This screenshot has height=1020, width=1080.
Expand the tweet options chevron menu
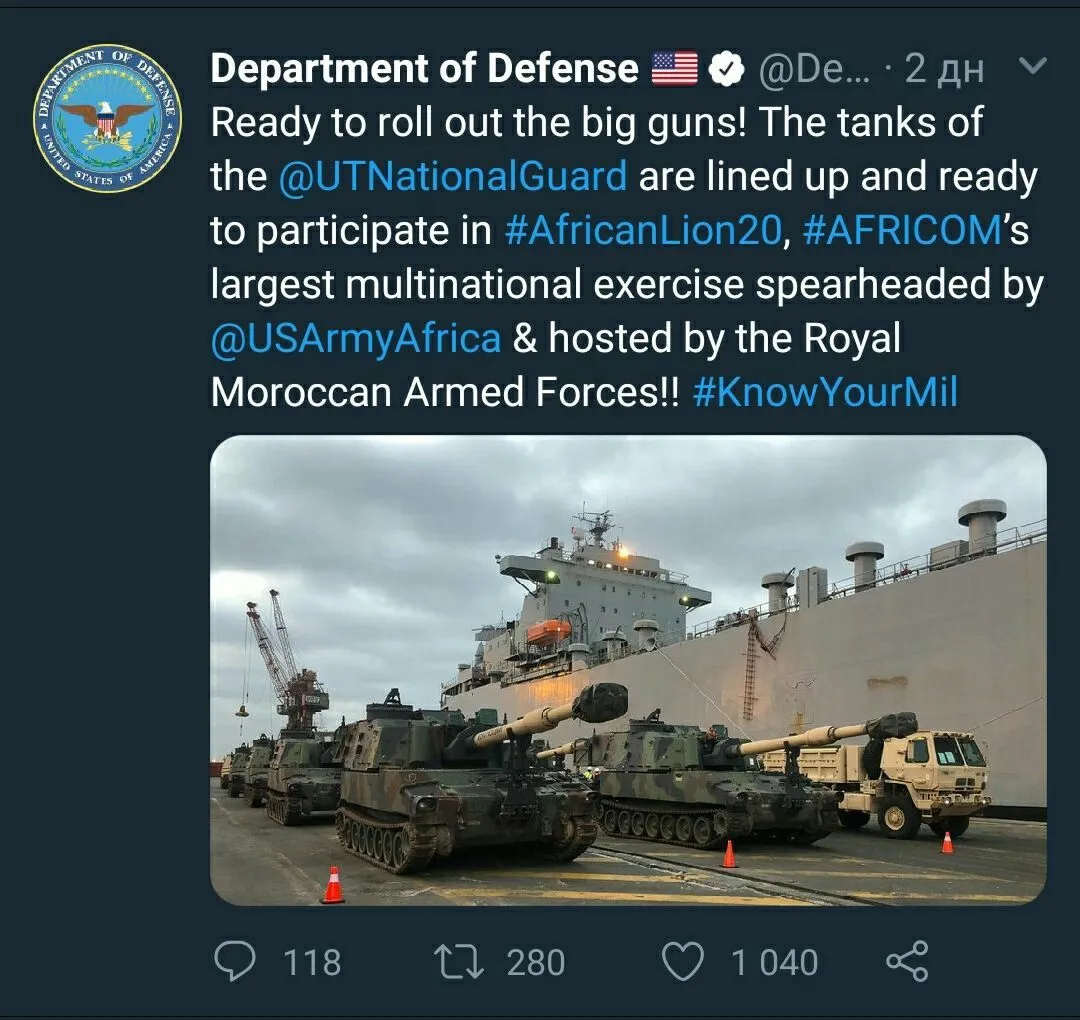click(1031, 67)
